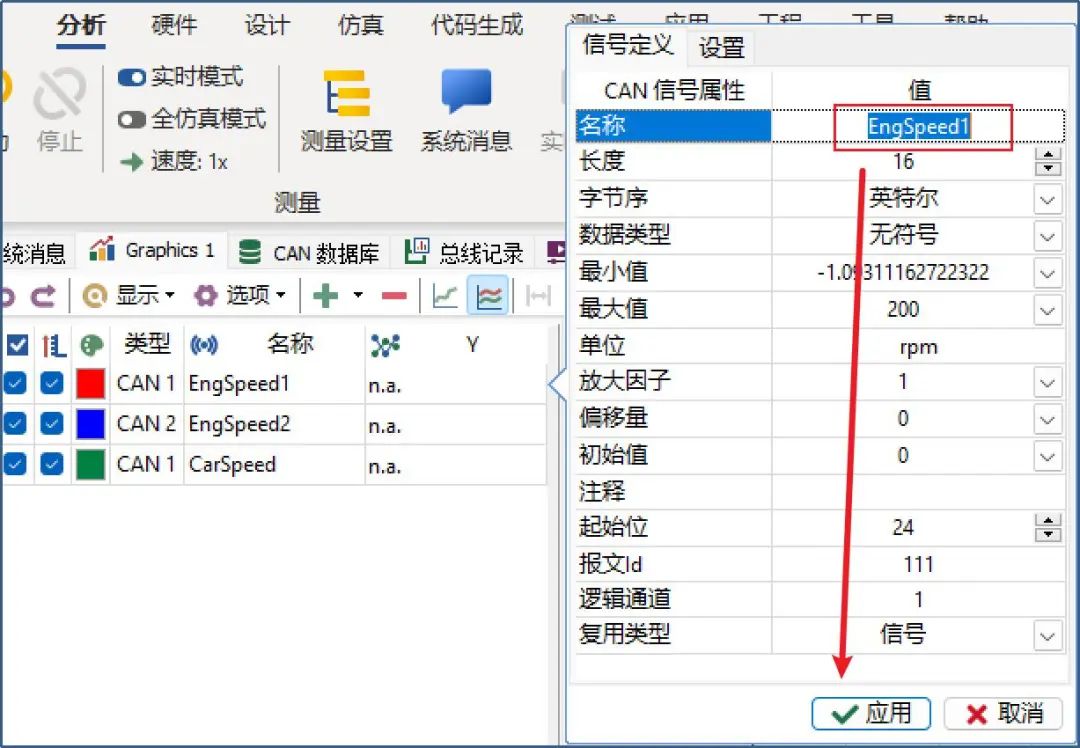Enable 全仿真模式 toggle
Screen dimensions: 1080x748
pyautogui.click(x=133, y=119)
